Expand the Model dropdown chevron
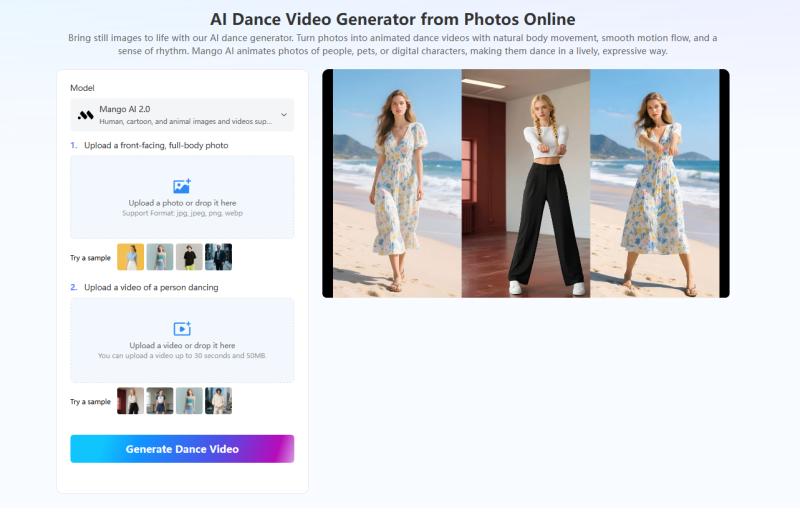 283,115
